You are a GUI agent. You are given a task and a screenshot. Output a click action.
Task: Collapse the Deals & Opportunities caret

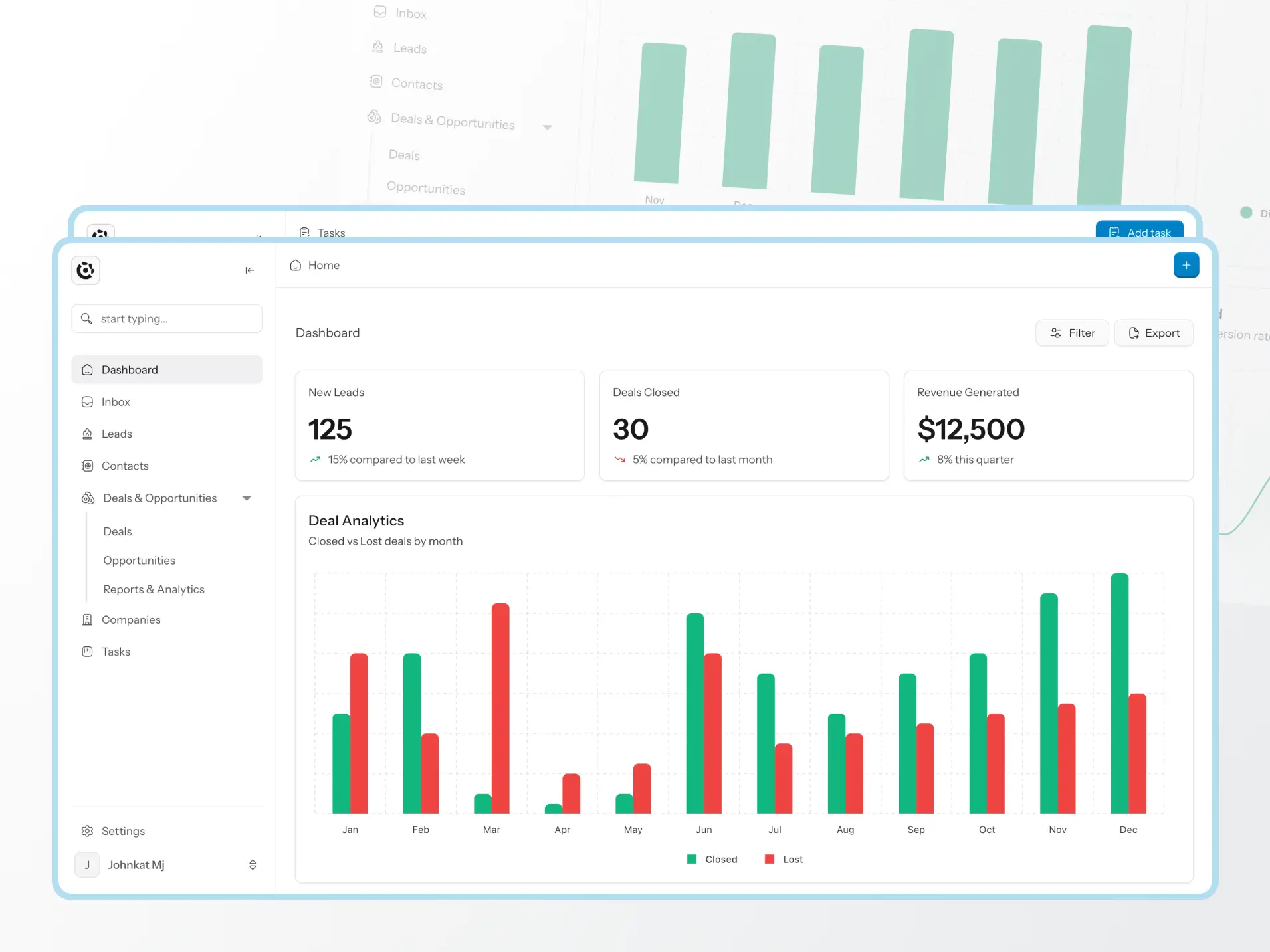(x=247, y=498)
